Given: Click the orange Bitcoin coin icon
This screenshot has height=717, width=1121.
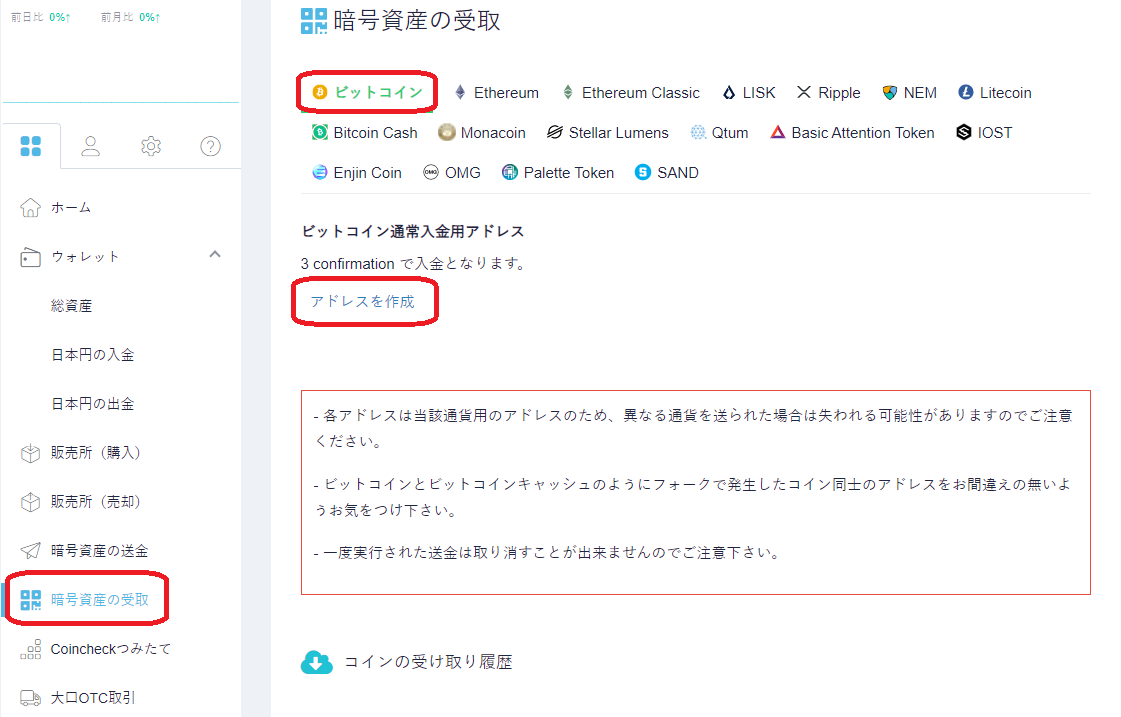Looking at the screenshot, I should point(320,92).
